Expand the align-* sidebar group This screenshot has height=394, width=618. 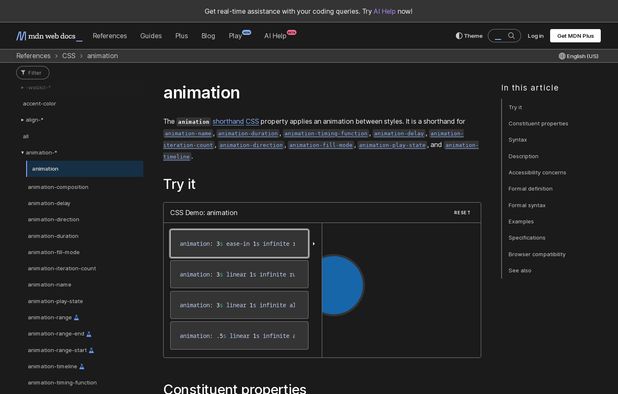(x=32, y=120)
